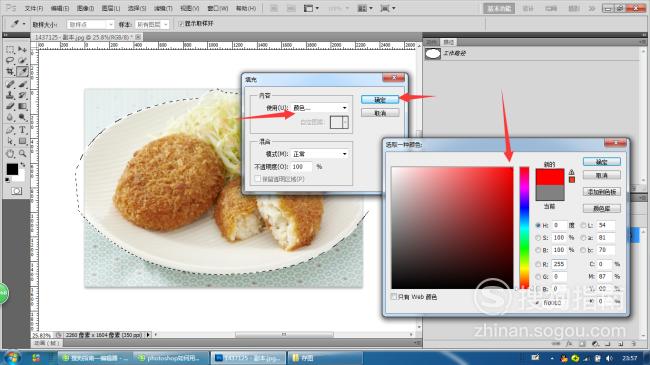Select the Healing Brush tool
This screenshot has width=650, height=365.
(10, 84)
